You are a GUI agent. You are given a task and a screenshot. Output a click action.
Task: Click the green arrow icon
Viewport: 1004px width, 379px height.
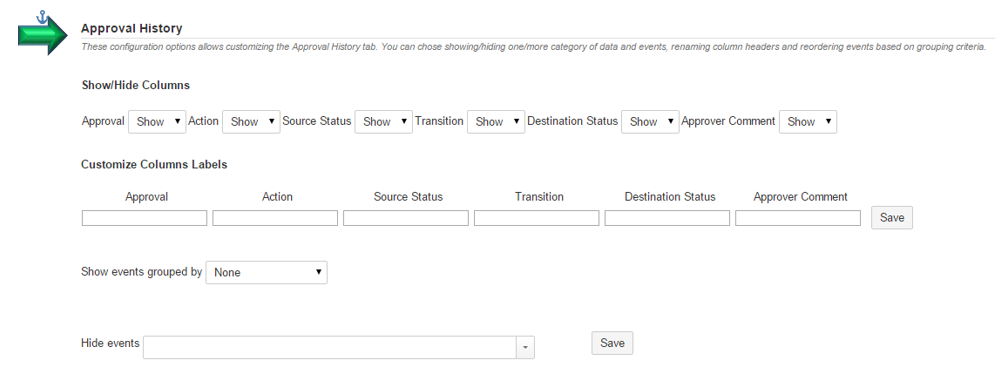tap(42, 35)
